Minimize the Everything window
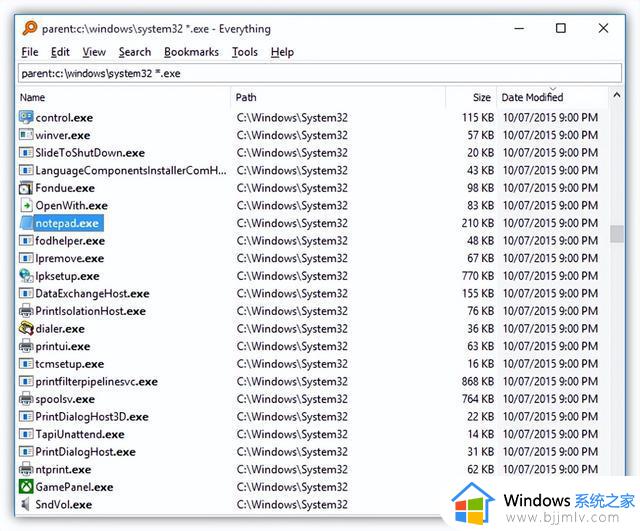This screenshot has width=640, height=531. point(519,29)
